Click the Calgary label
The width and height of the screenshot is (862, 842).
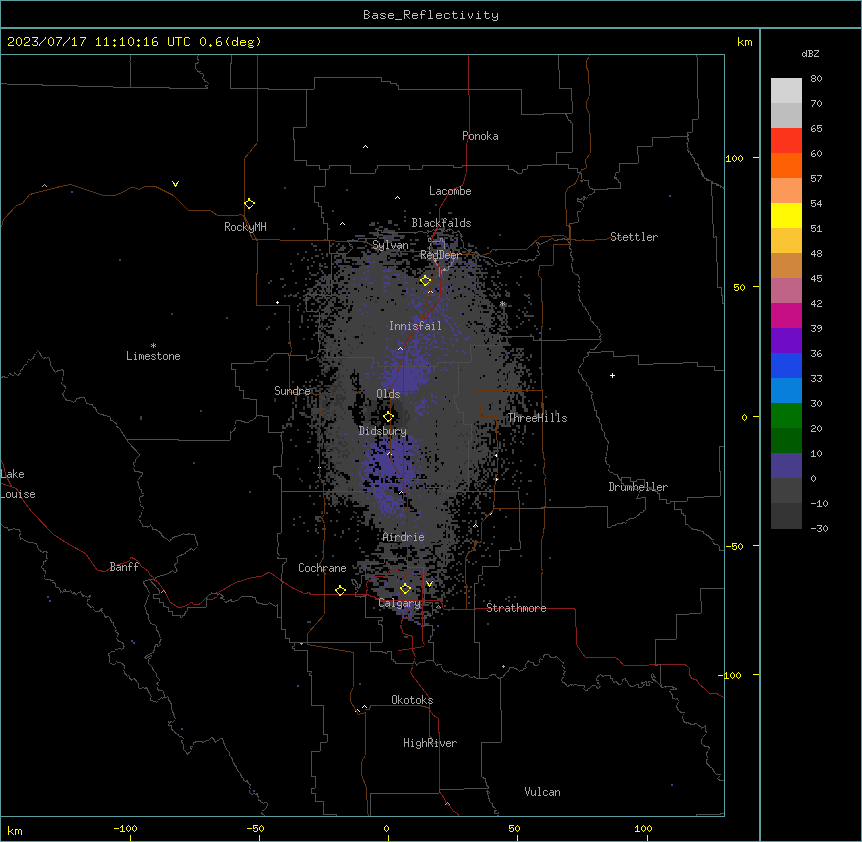tap(400, 603)
